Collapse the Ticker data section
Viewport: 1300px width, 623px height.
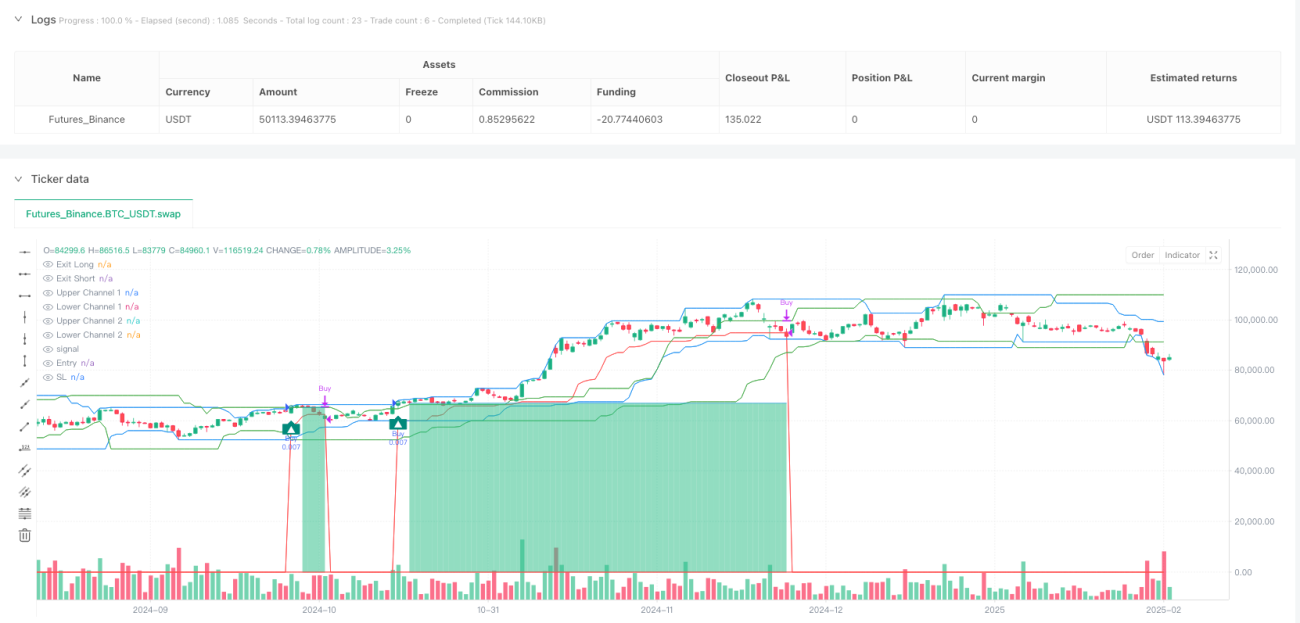(x=17, y=179)
